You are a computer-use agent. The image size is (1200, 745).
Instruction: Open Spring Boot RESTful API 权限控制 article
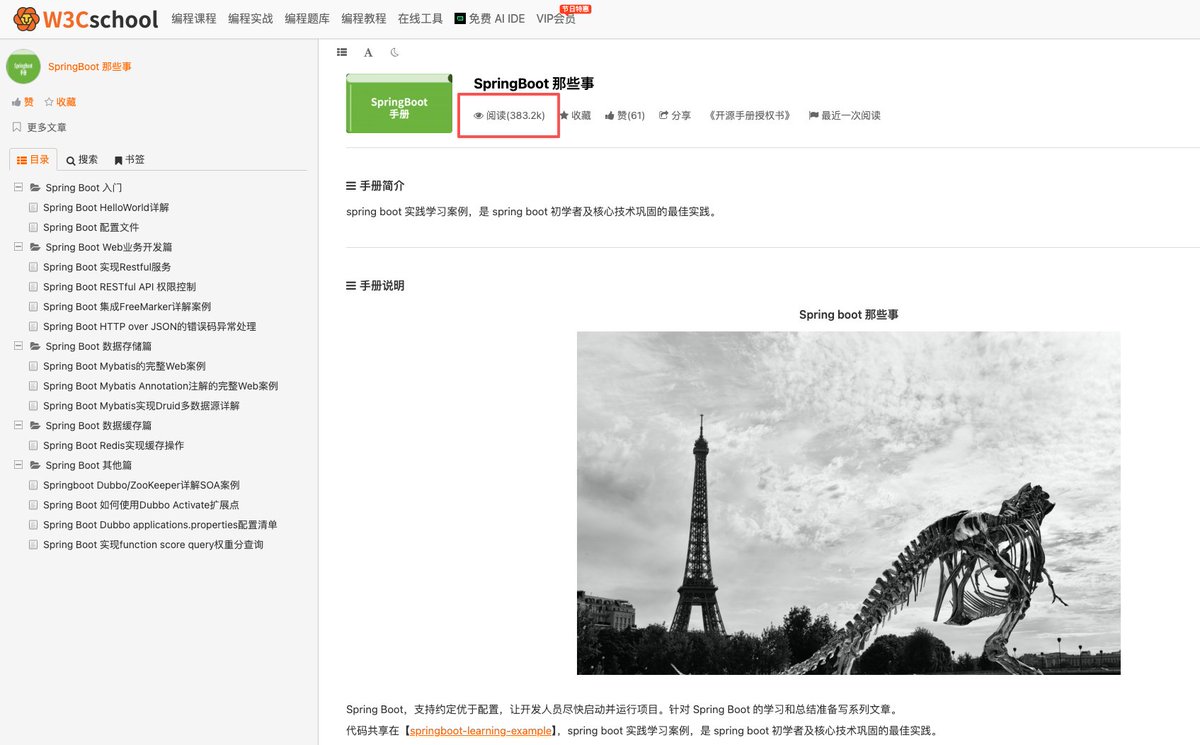(x=119, y=287)
